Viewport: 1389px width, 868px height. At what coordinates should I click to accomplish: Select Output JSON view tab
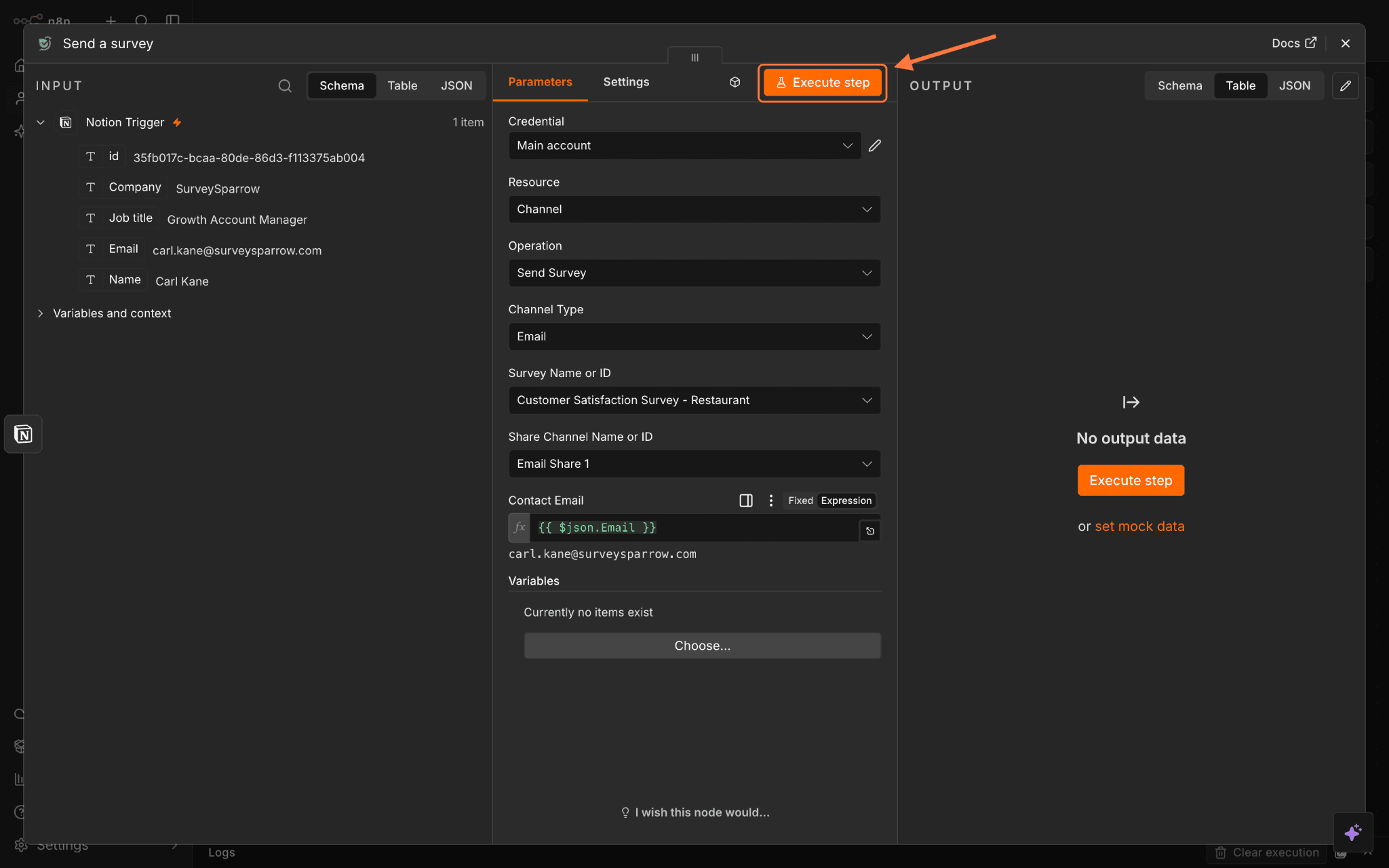point(1295,86)
